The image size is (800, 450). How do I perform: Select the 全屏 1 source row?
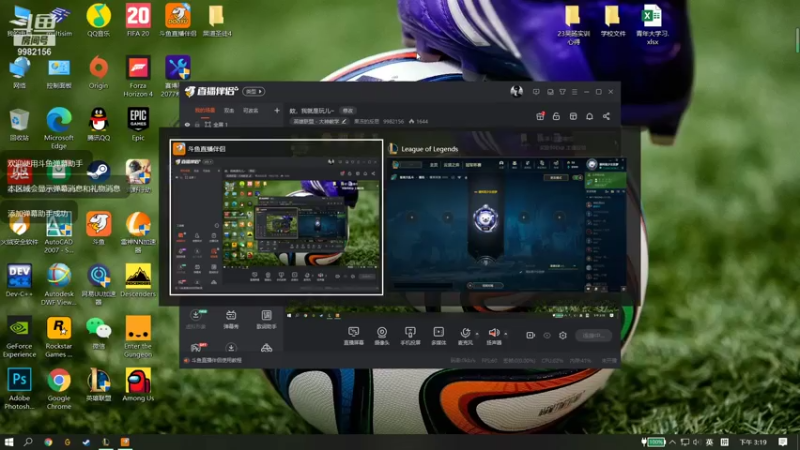pos(232,124)
